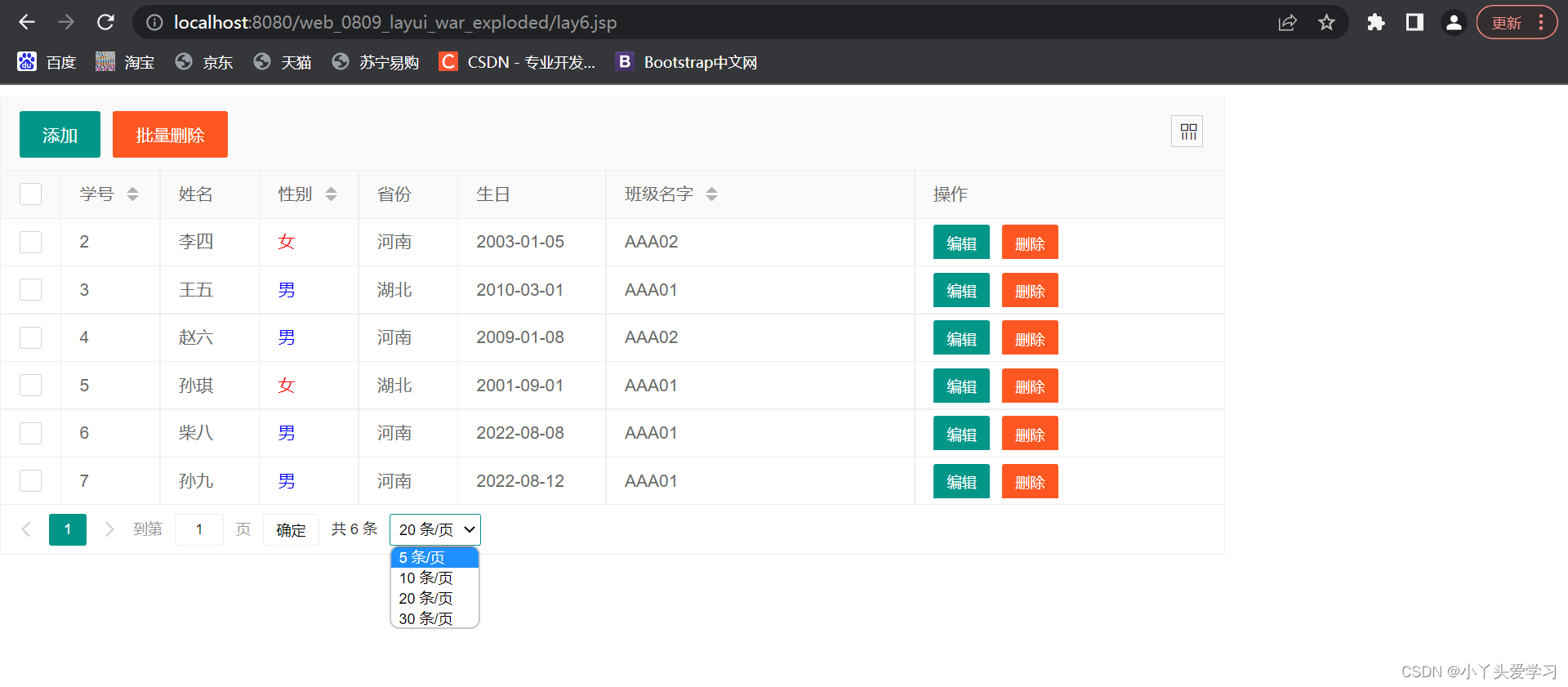Delete the 孙九 record
The width and height of the screenshot is (1568, 687).
coord(1030,481)
